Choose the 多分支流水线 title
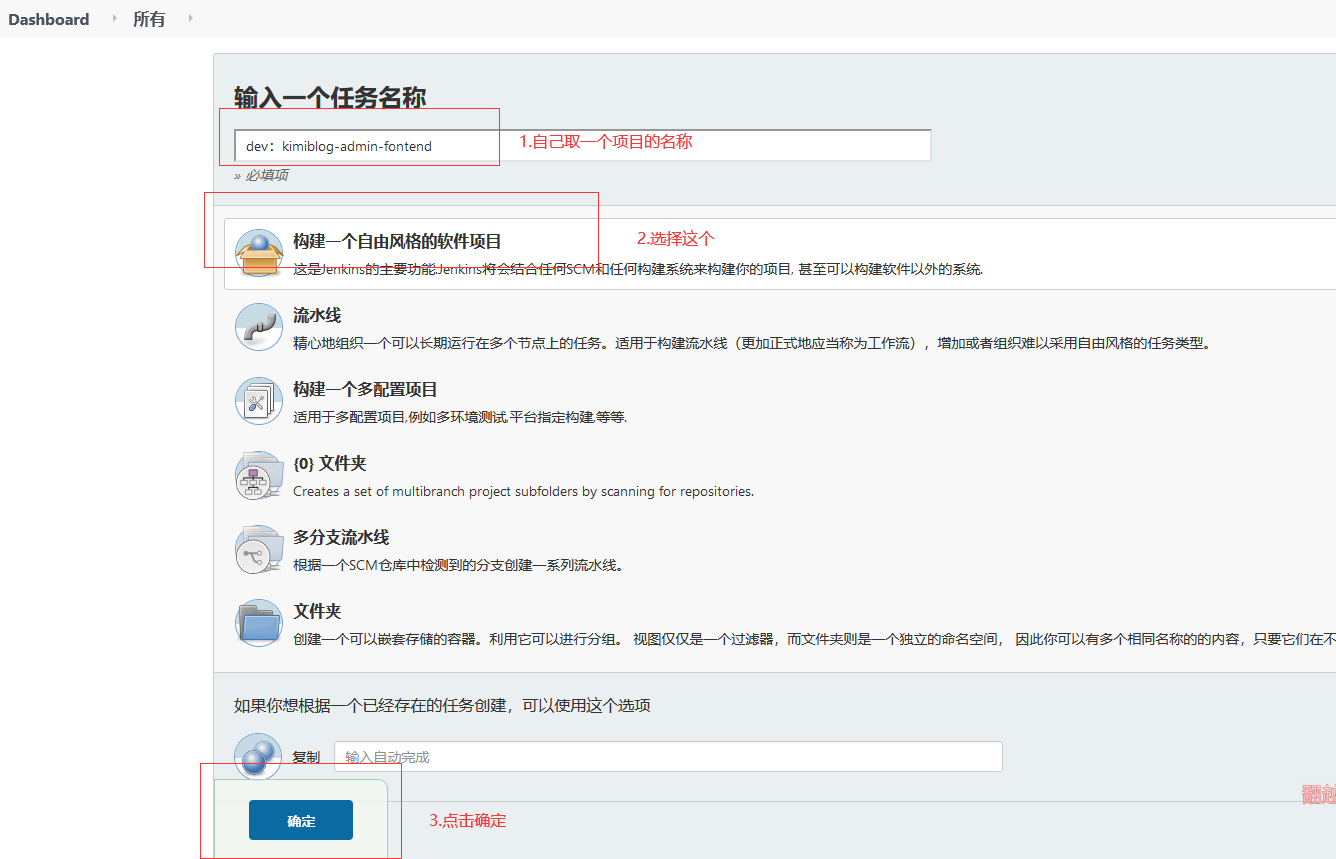 coord(341,537)
